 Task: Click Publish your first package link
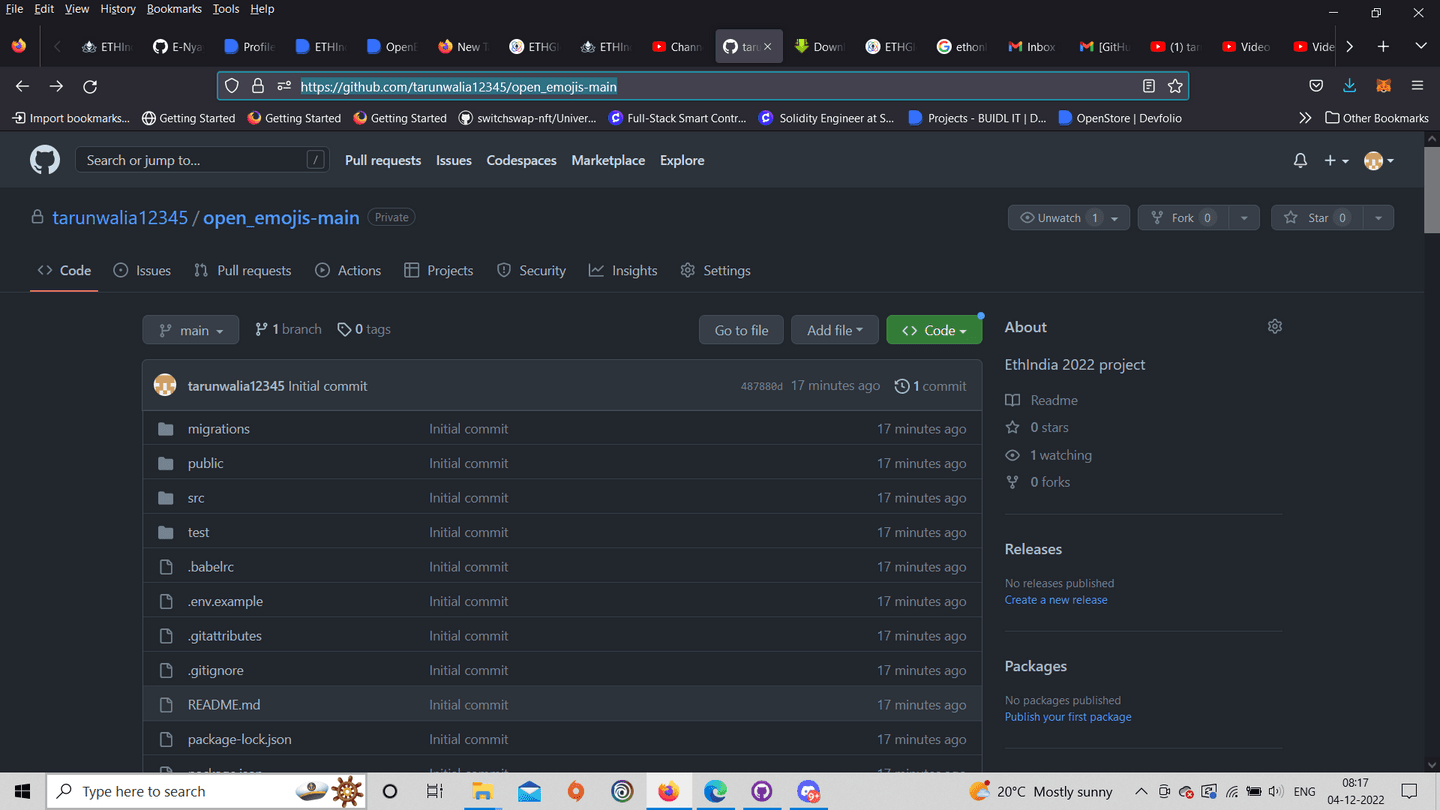(x=1068, y=717)
